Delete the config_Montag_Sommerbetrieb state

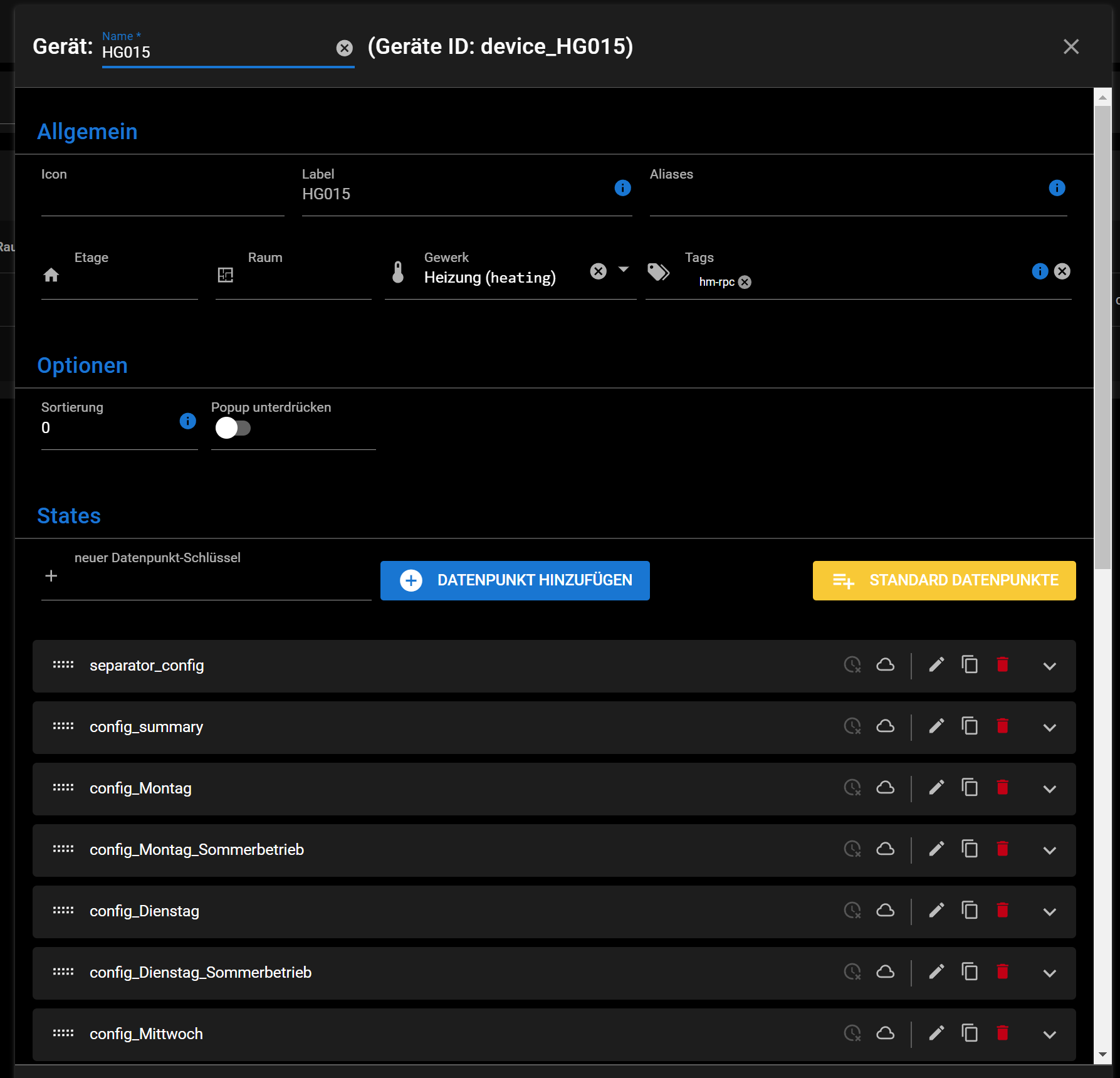(x=1003, y=849)
